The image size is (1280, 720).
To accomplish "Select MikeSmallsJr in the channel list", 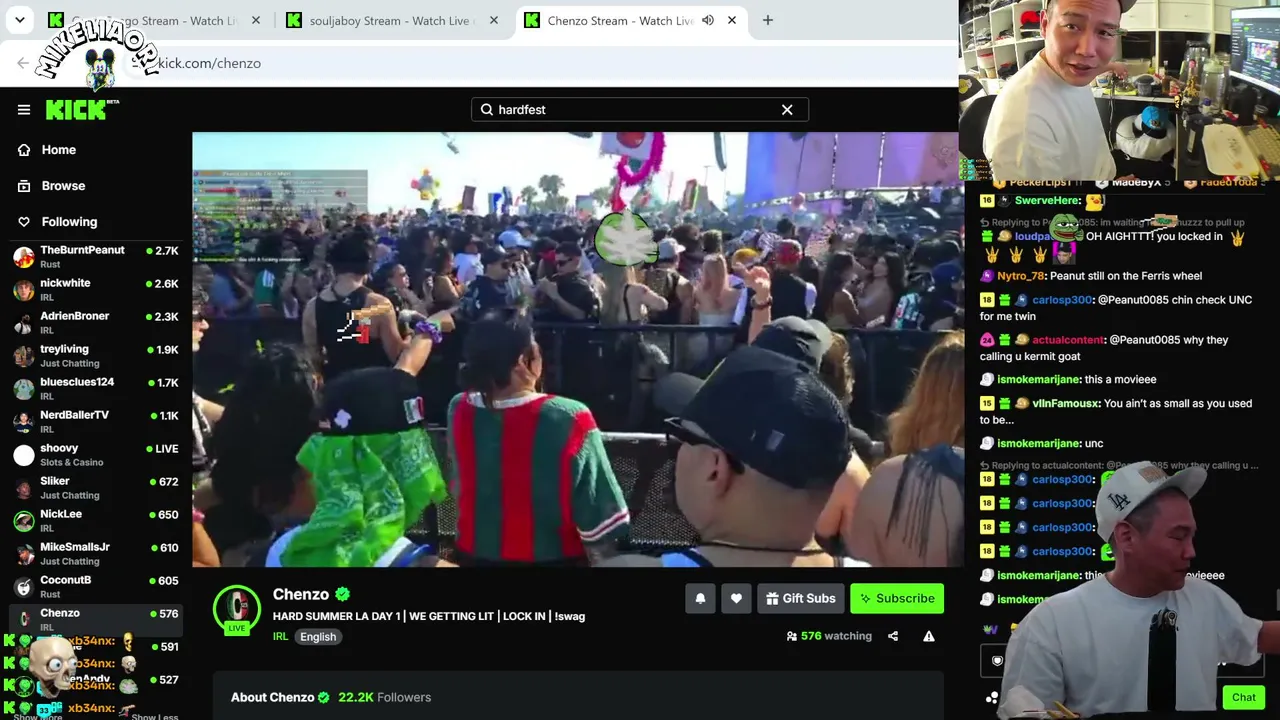I will pyautogui.click(x=96, y=554).
